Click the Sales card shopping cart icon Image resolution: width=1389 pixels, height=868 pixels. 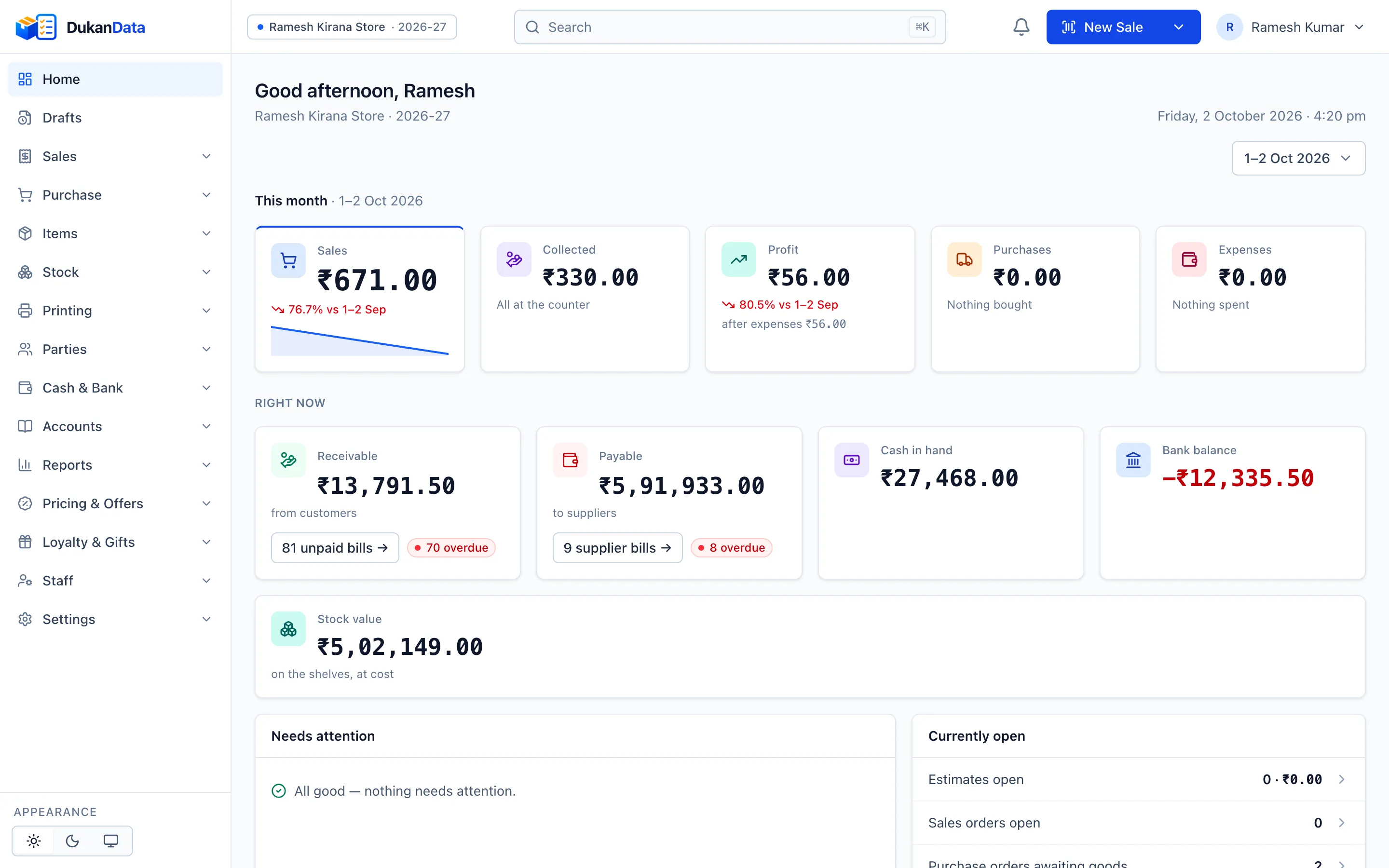tap(288, 260)
